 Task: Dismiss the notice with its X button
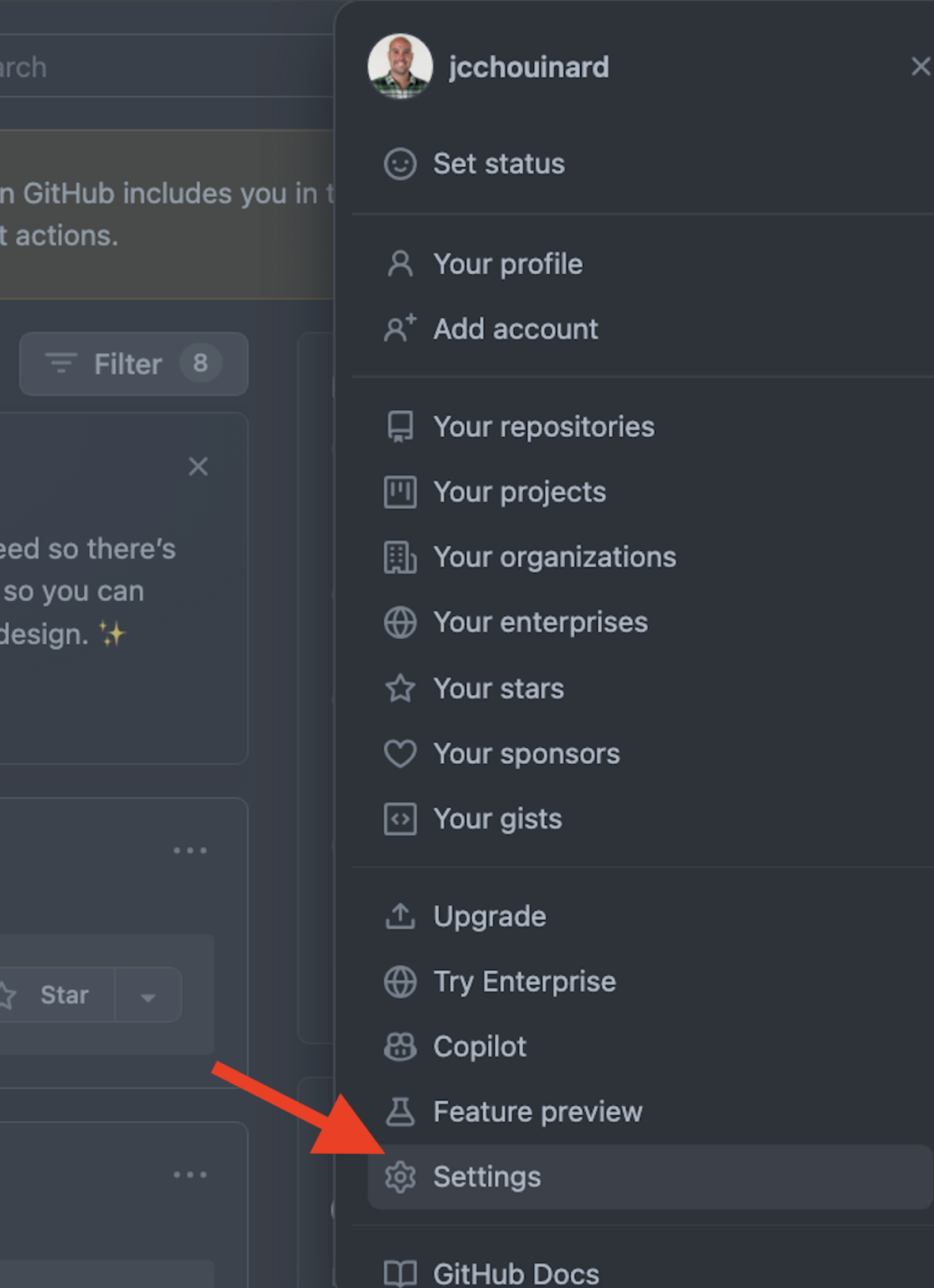coord(199,466)
